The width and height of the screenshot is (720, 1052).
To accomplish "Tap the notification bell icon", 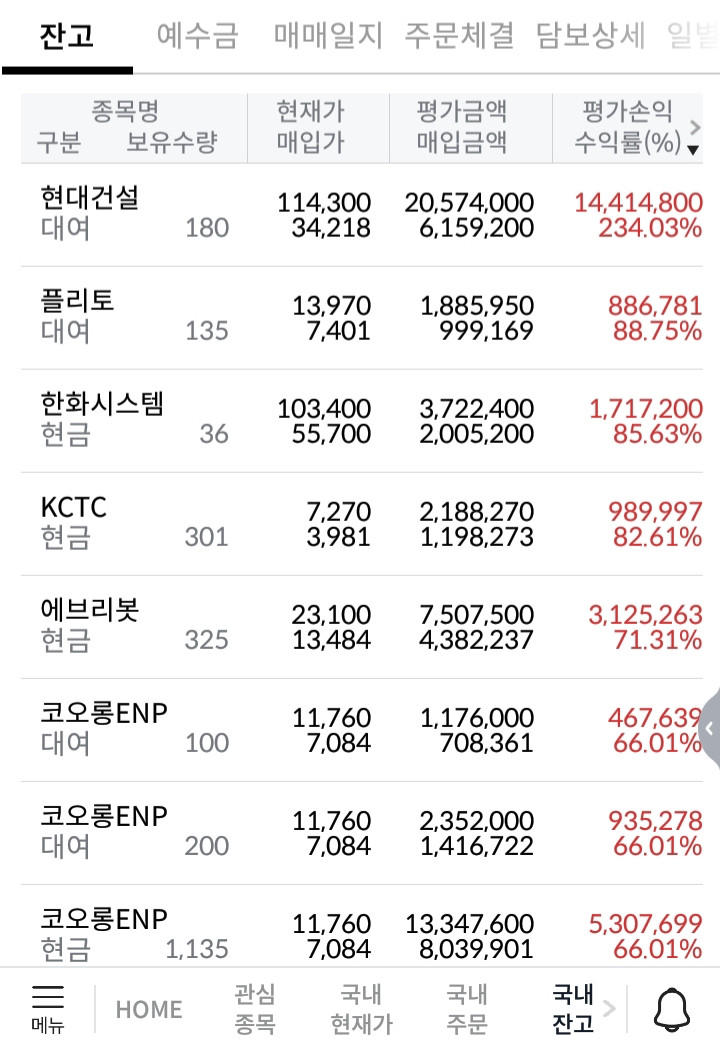I will (671, 1010).
